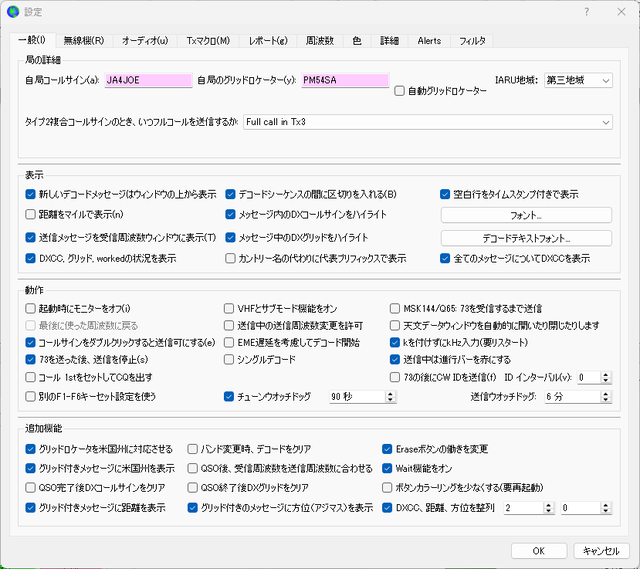Toggle グリッド付きメッセージに米国州を表示
The image size is (640, 569).
tap(30, 468)
